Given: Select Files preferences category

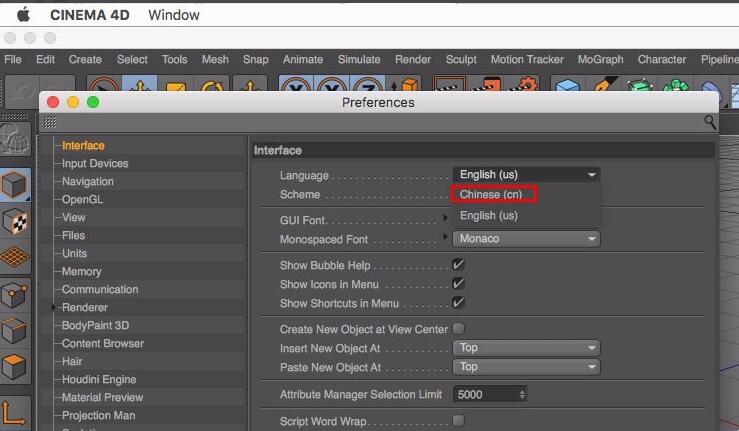Looking at the screenshot, I should [74, 235].
